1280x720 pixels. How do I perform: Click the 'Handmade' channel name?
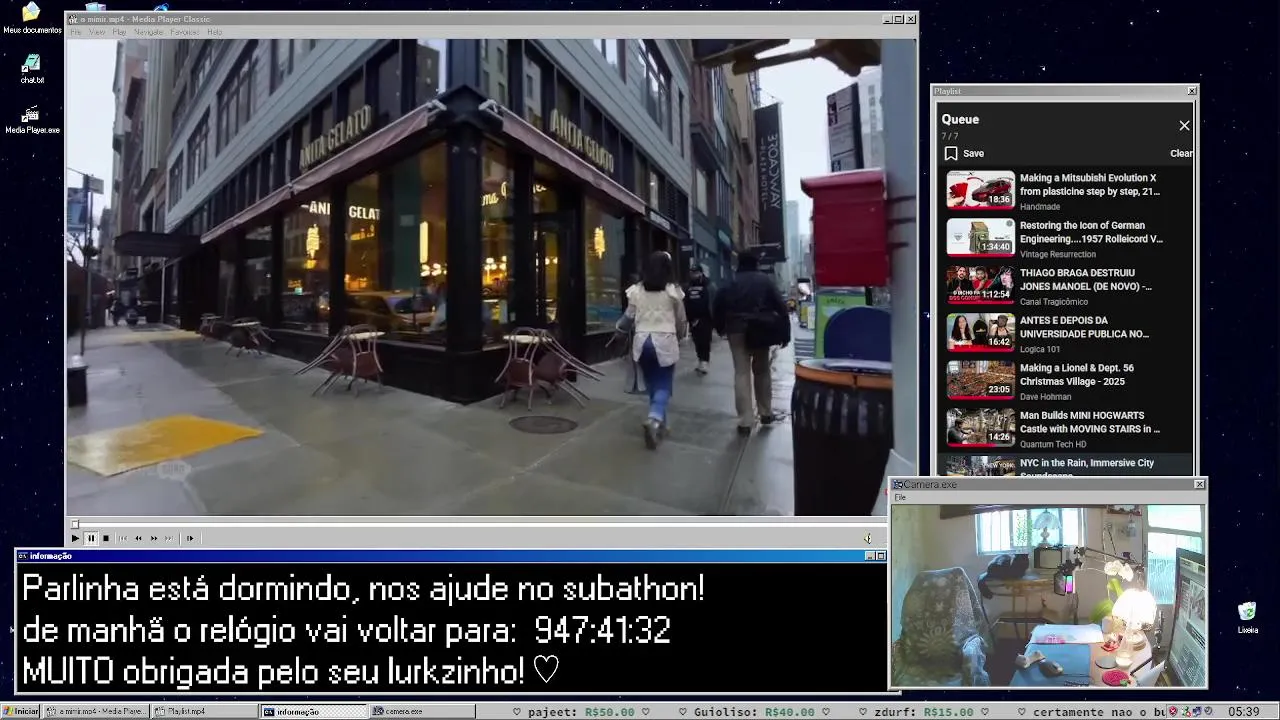pos(1039,207)
